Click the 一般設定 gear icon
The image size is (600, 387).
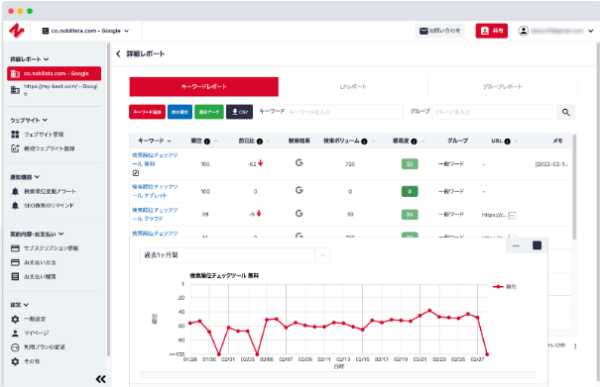coord(15,319)
